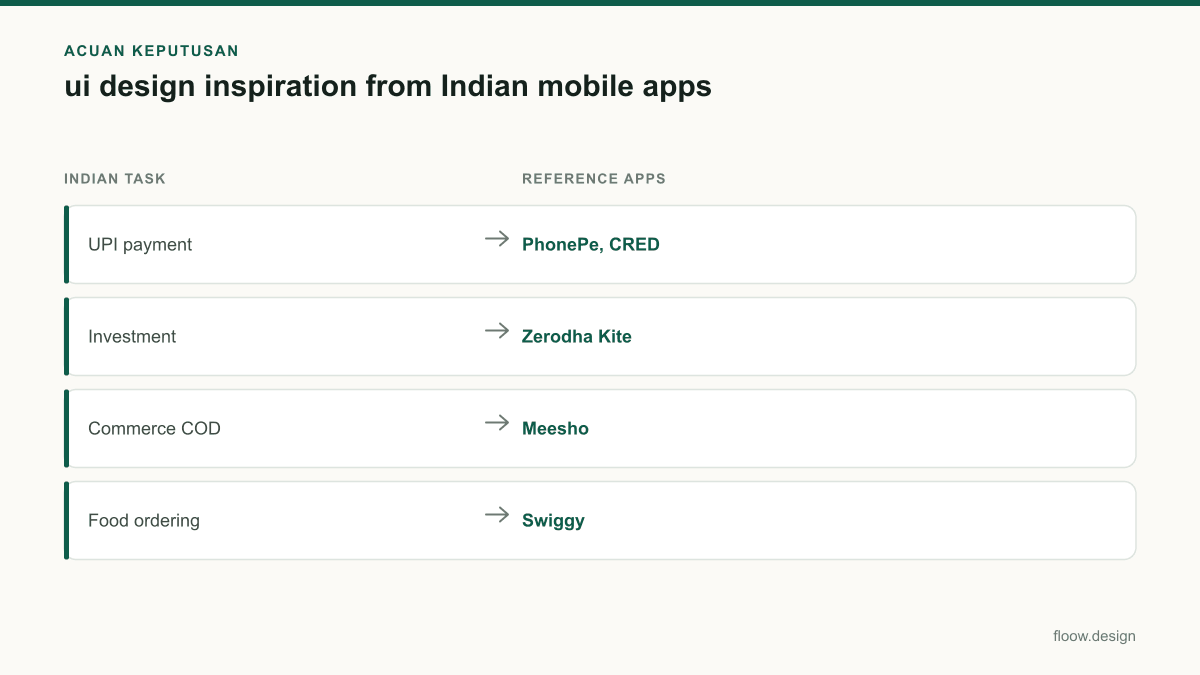Click the 'REFERENCE APPS' column header

(594, 179)
